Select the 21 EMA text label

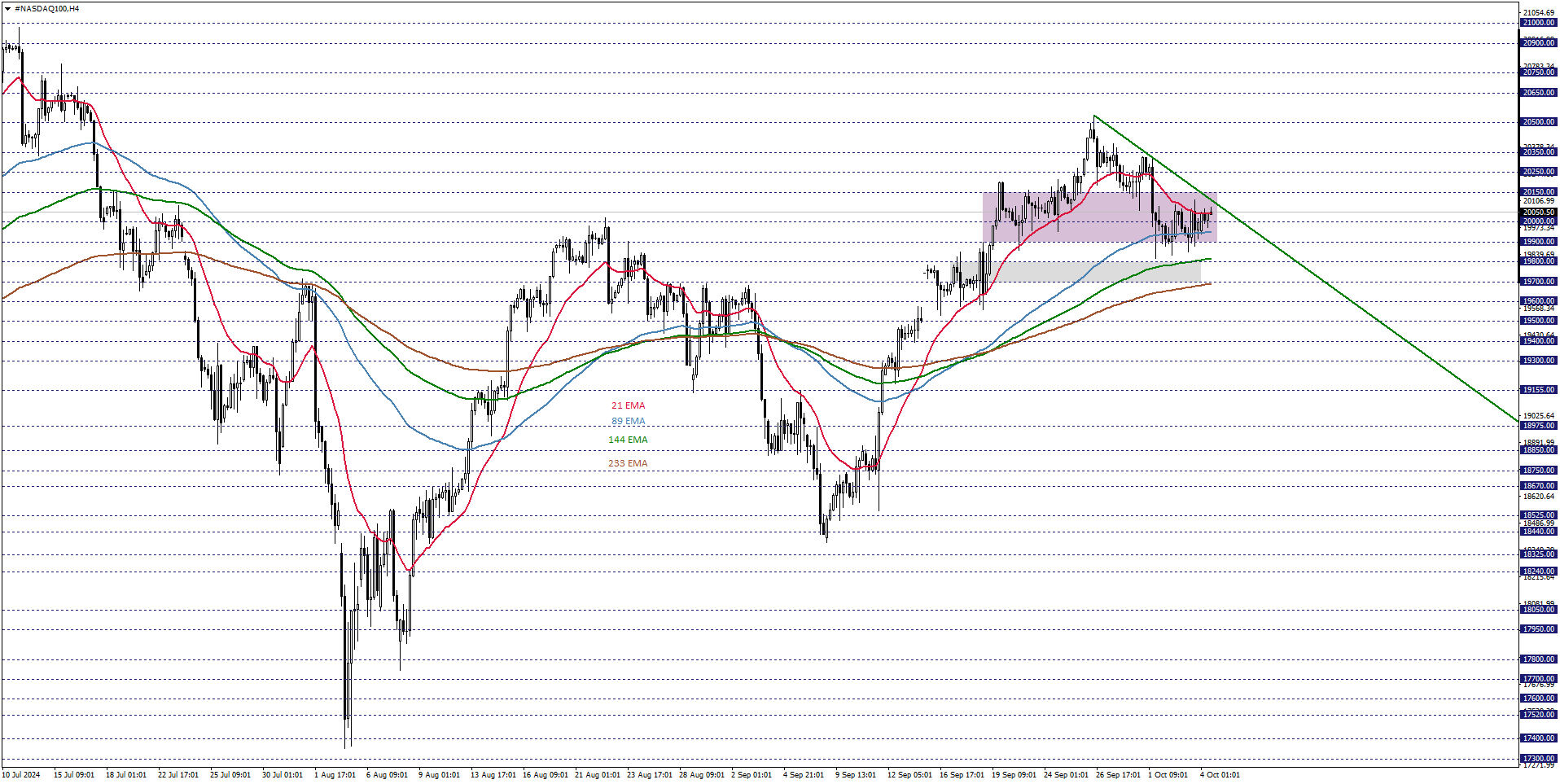coord(628,405)
